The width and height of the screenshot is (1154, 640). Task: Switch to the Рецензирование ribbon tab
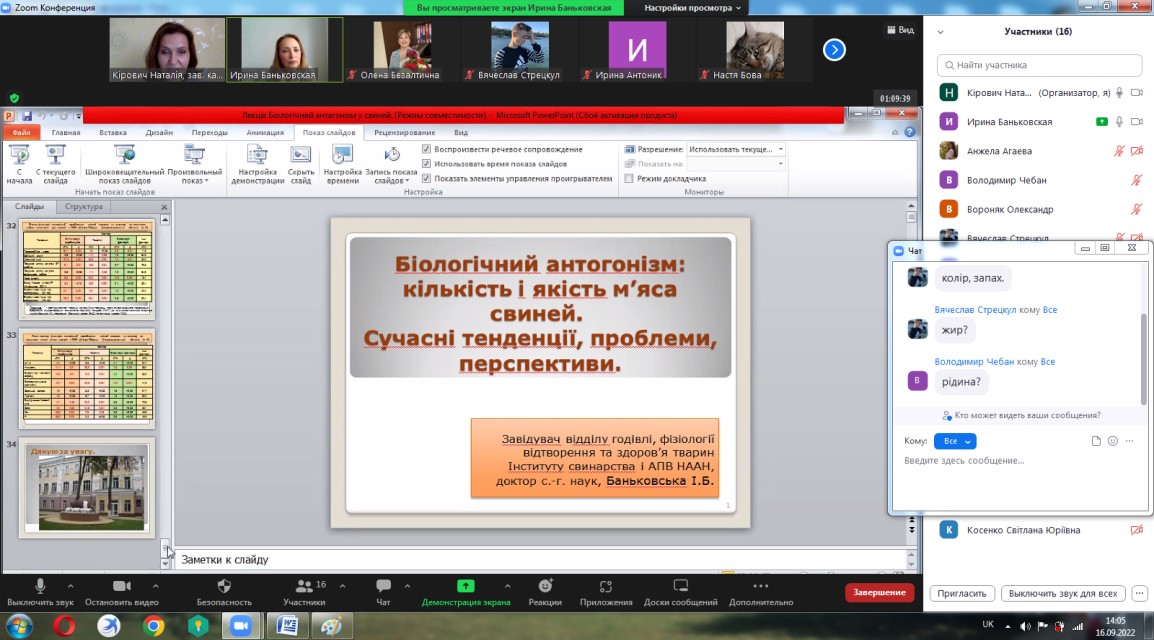[x=405, y=132]
